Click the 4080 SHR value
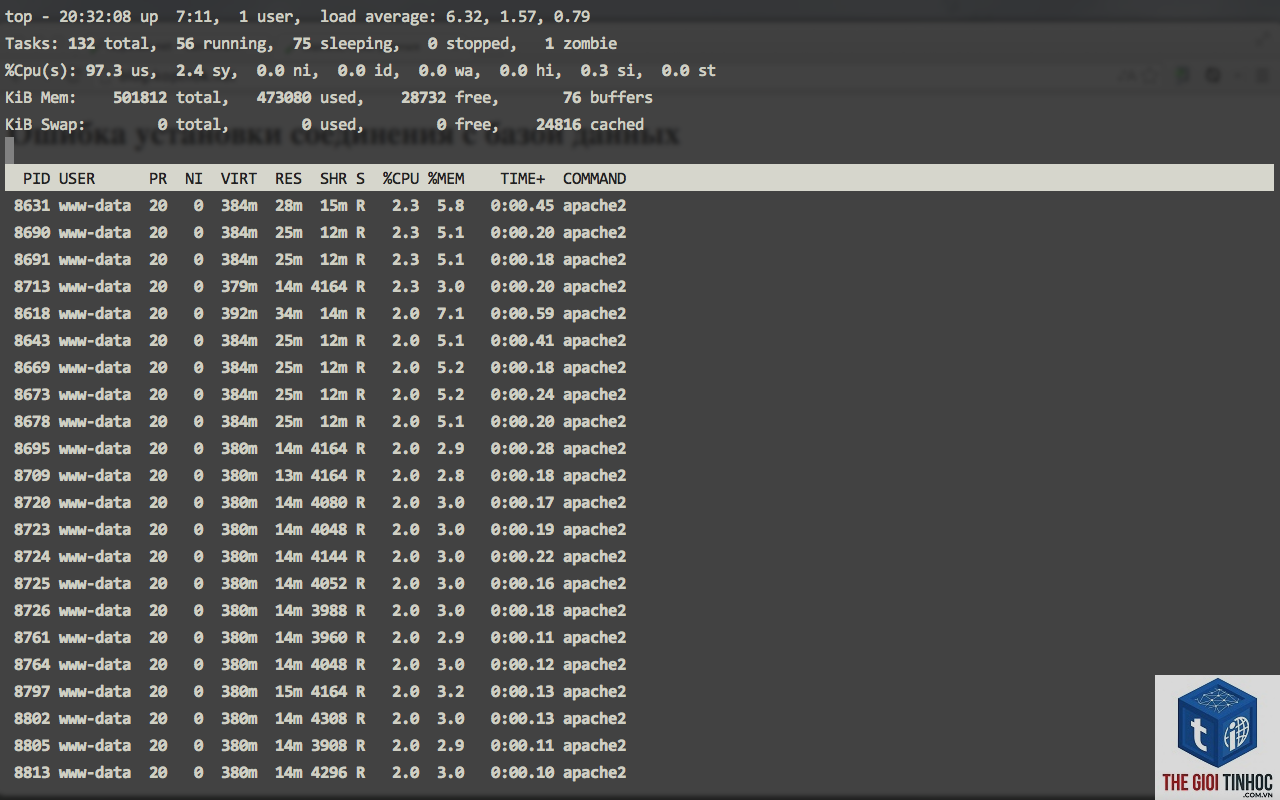1280x800 pixels. point(329,502)
